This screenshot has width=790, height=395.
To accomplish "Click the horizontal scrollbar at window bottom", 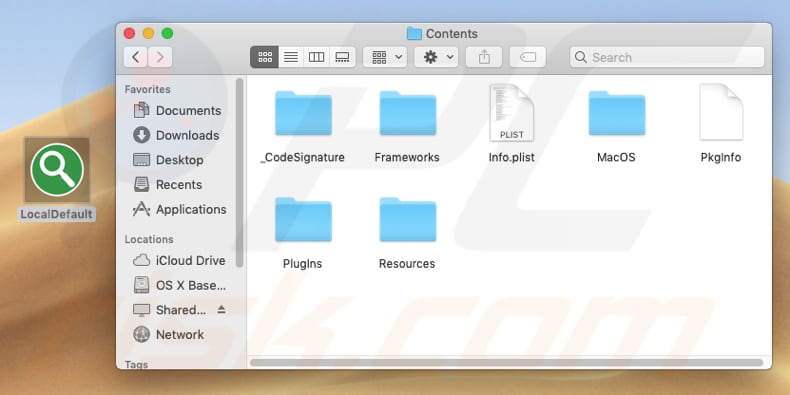I will 506,363.
